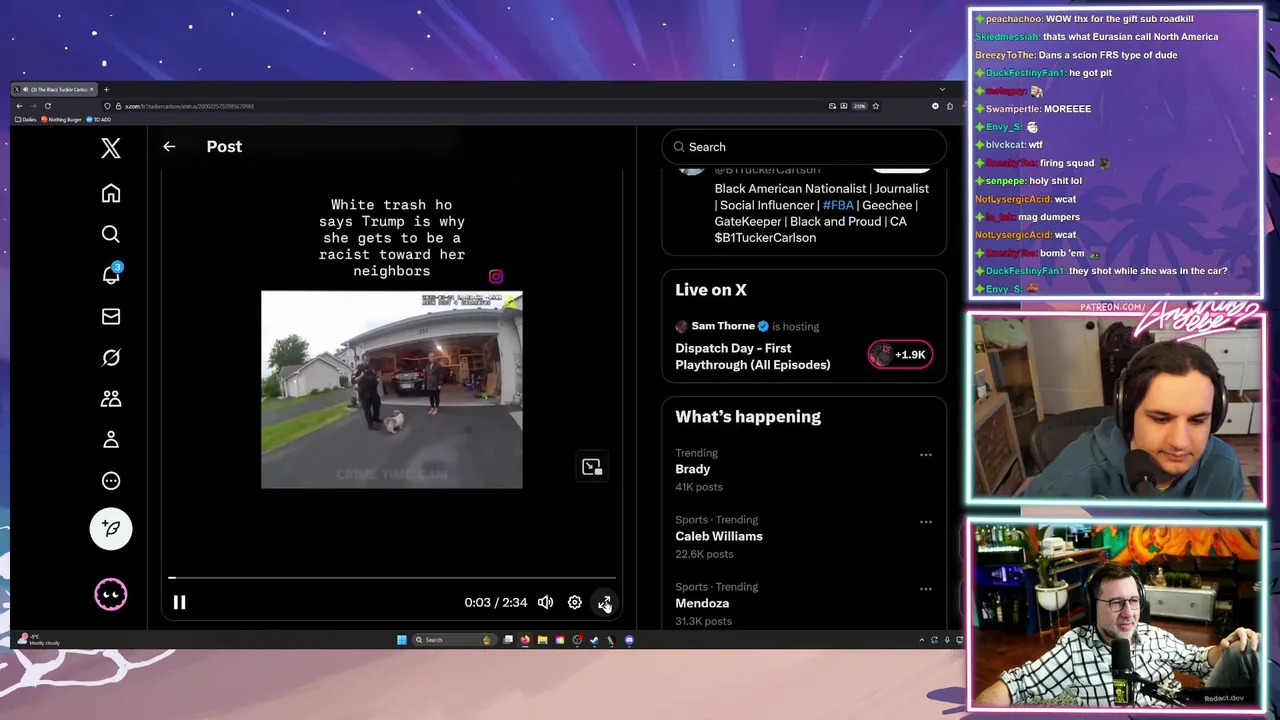Open the Brady trending topic
Screen dimensions: 1280x720
point(693,469)
